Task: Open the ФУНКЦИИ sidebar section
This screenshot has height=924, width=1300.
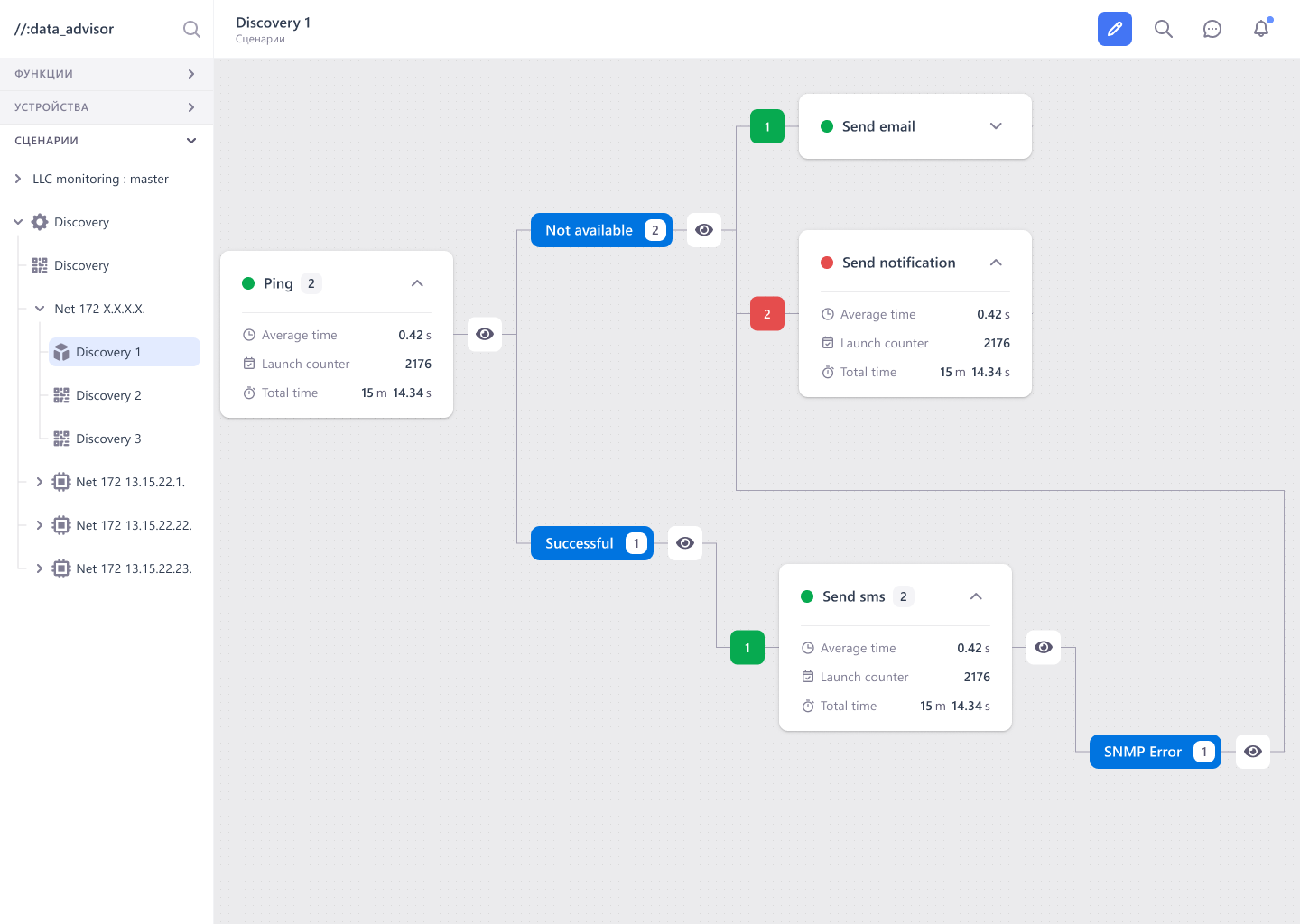Action: 107,74
